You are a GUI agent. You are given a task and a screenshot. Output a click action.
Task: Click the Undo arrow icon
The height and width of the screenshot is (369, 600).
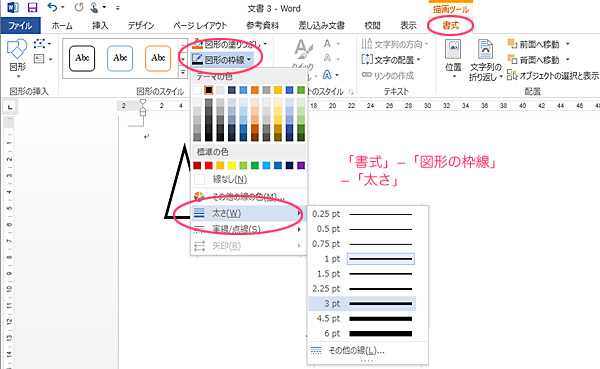(x=52, y=7)
